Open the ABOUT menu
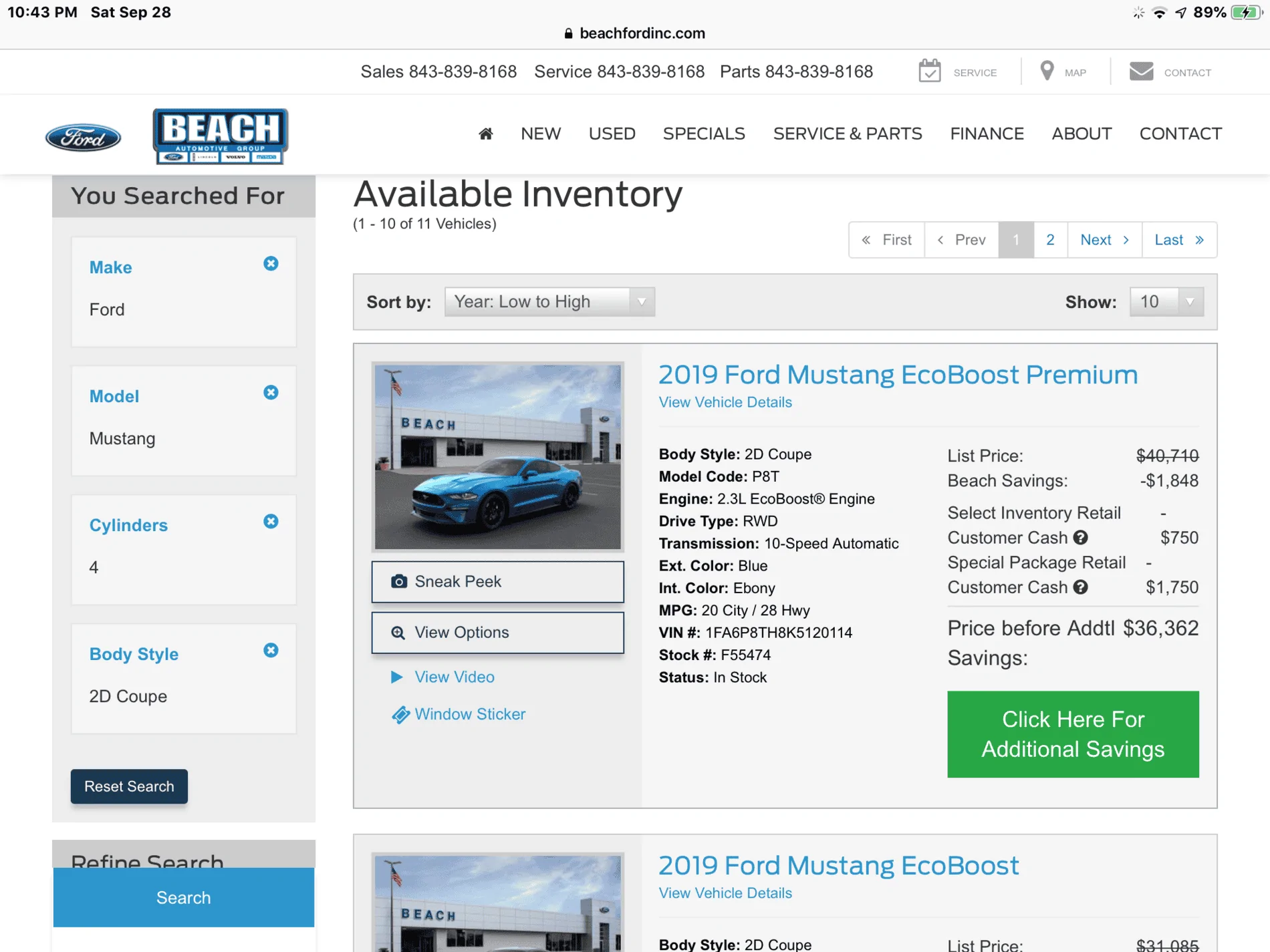The image size is (1270, 952). point(1082,134)
